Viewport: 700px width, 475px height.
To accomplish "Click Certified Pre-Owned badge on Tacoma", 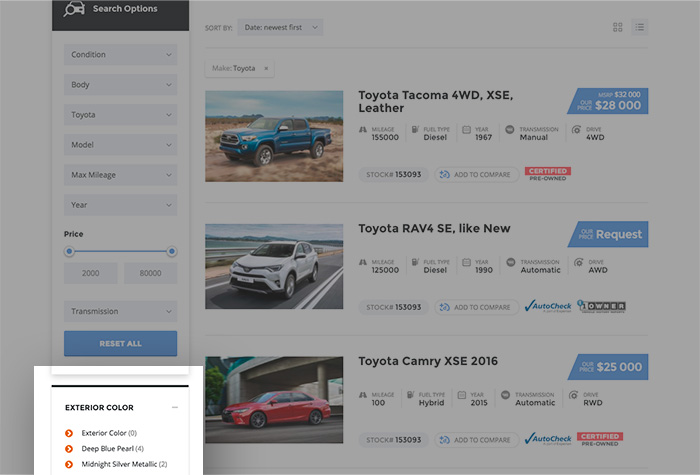I will click(x=547, y=173).
